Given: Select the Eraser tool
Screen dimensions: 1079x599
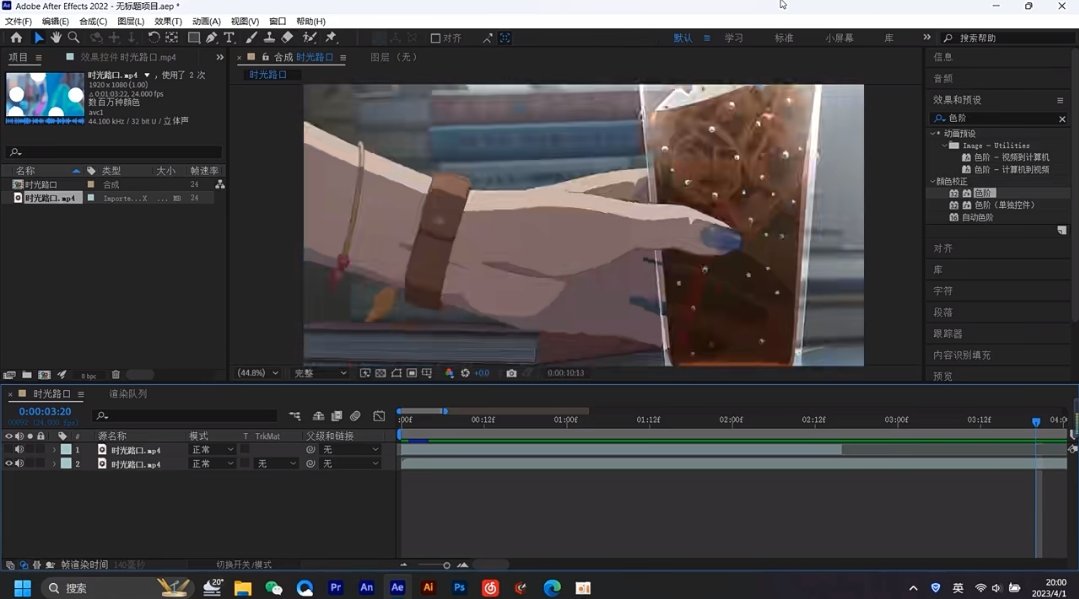Looking at the screenshot, I should tap(287, 38).
